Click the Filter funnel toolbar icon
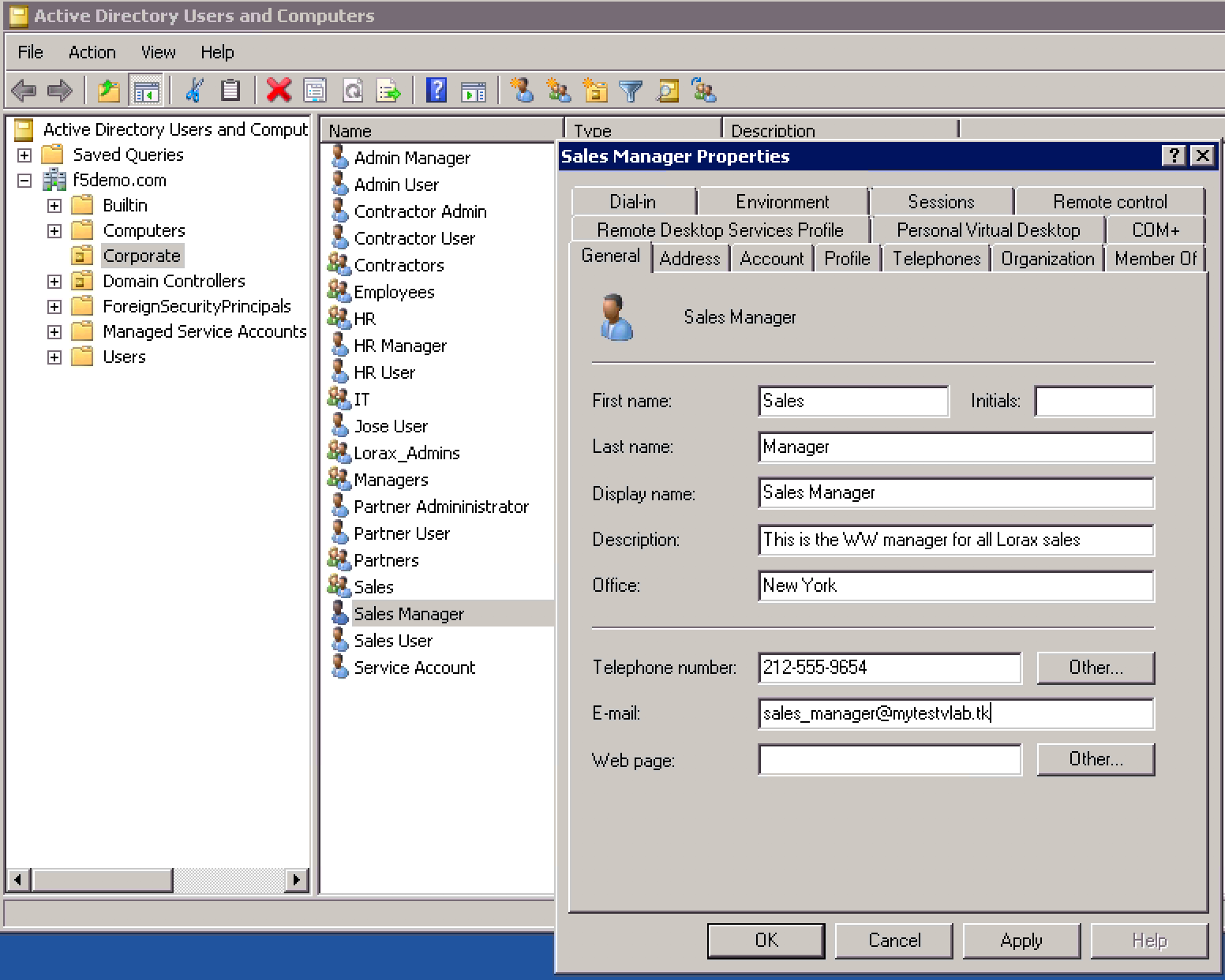 pyautogui.click(x=631, y=91)
